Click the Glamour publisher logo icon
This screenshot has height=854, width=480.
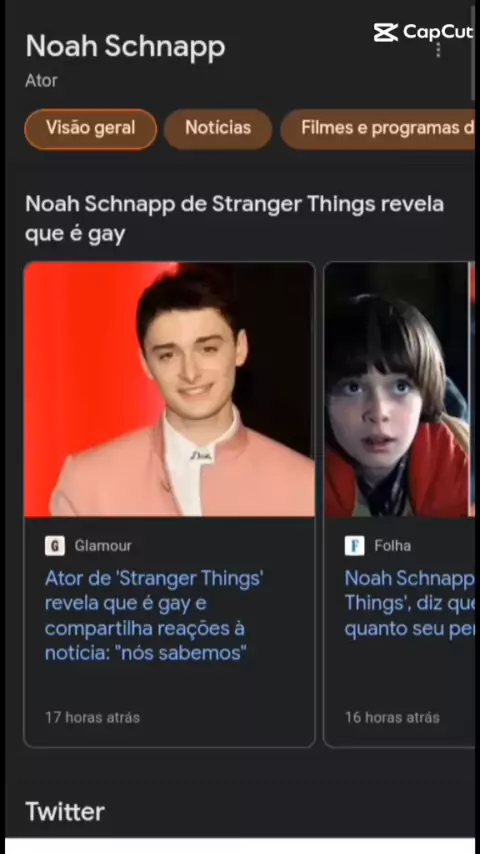[x=54, y=545]
